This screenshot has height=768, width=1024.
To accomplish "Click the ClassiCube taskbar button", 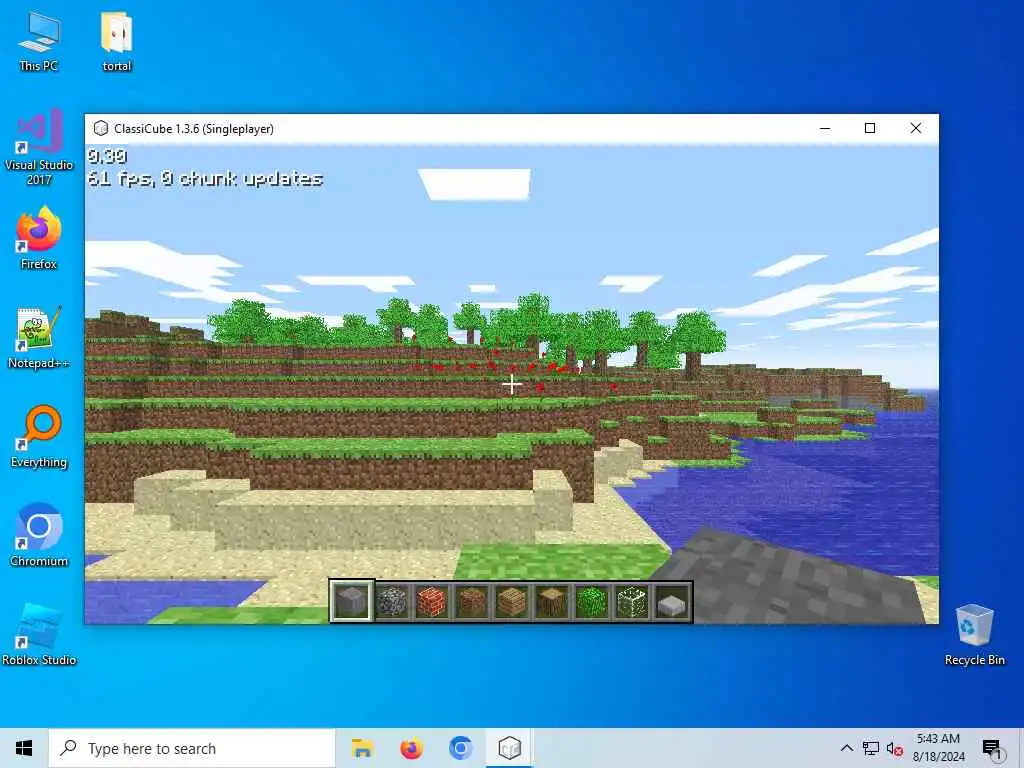I will [509, 748].
